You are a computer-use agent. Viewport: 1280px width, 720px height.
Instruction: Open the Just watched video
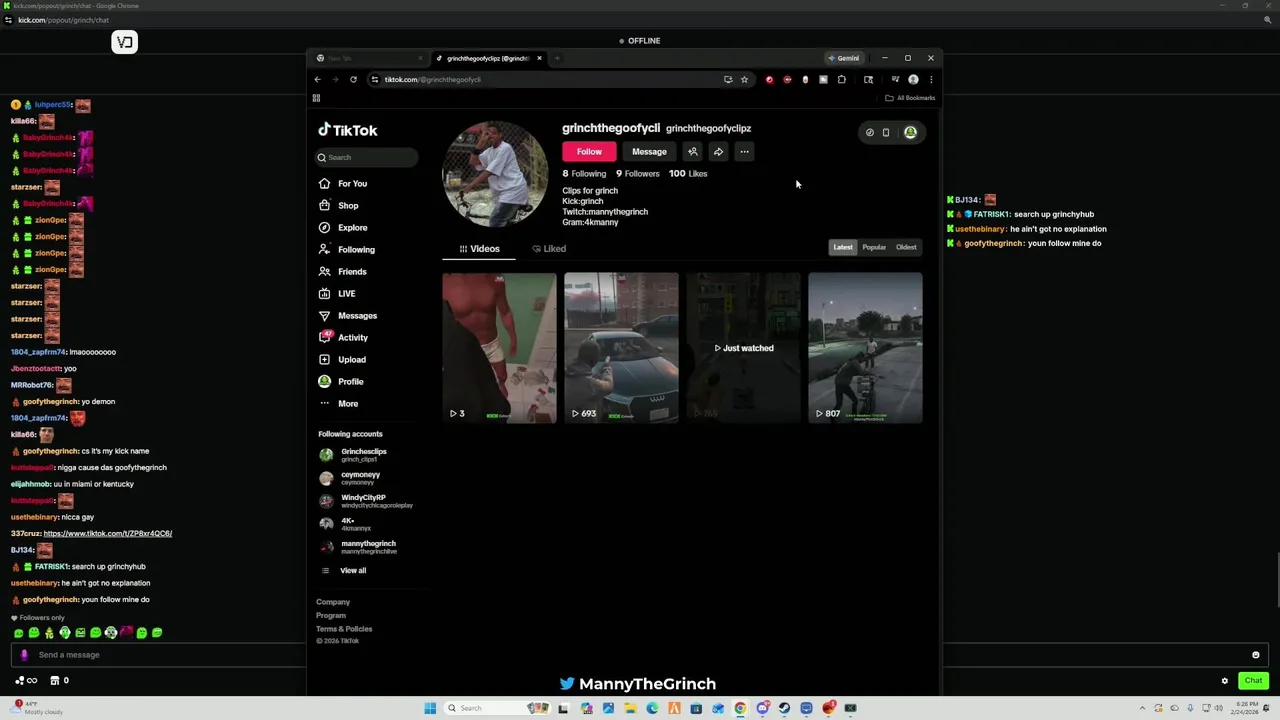[x=743, y=348]
